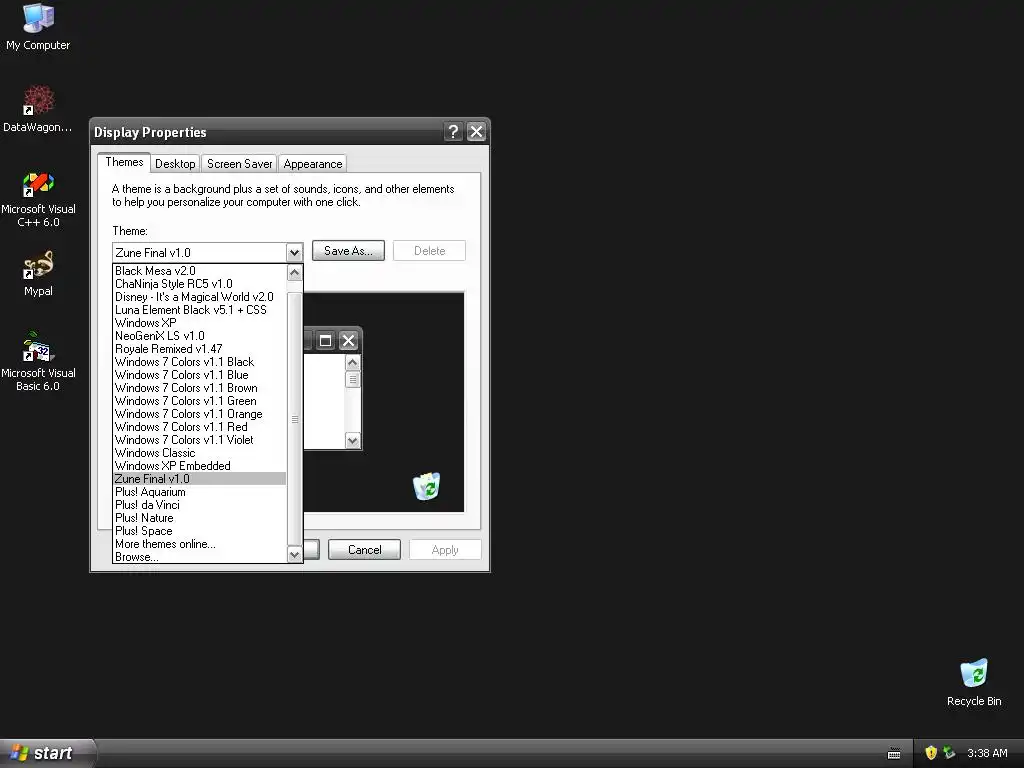The image size is (1024, 768).
Task: Choose Plus! Aquarium theme
Action: [x=200, y=492]
